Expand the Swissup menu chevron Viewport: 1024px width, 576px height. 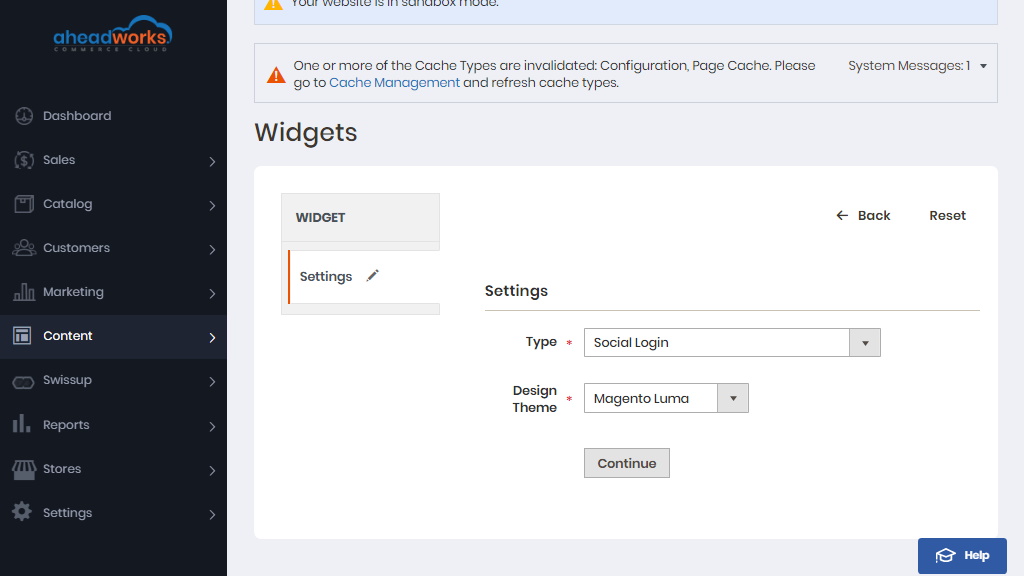(212, 381)
